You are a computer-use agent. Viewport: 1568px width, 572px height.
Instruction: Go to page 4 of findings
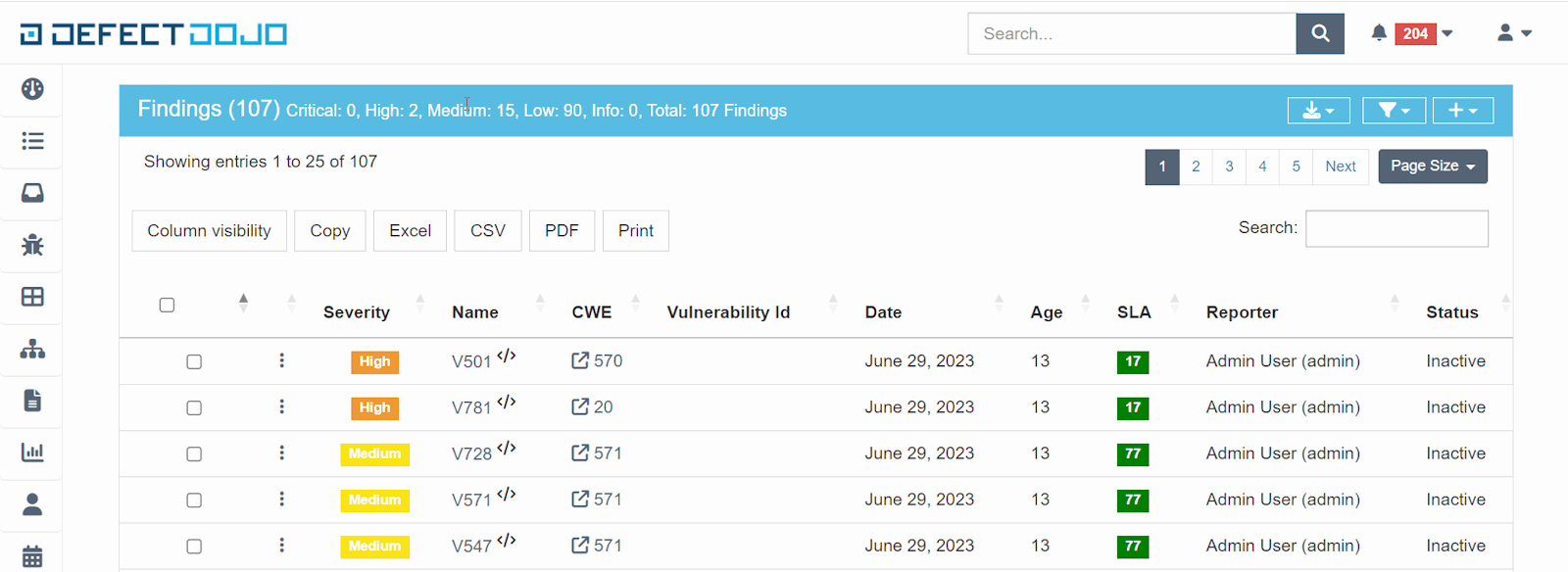point(1262,167)
